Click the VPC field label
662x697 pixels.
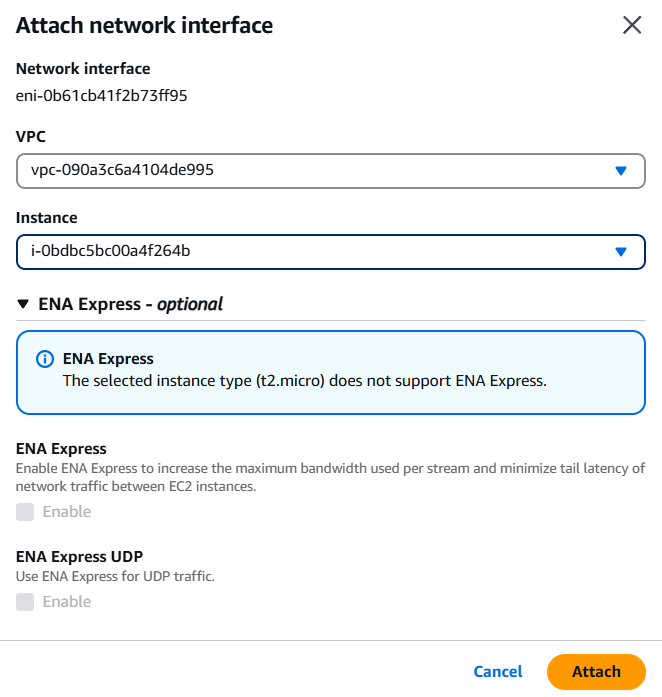tap(31, 136)
